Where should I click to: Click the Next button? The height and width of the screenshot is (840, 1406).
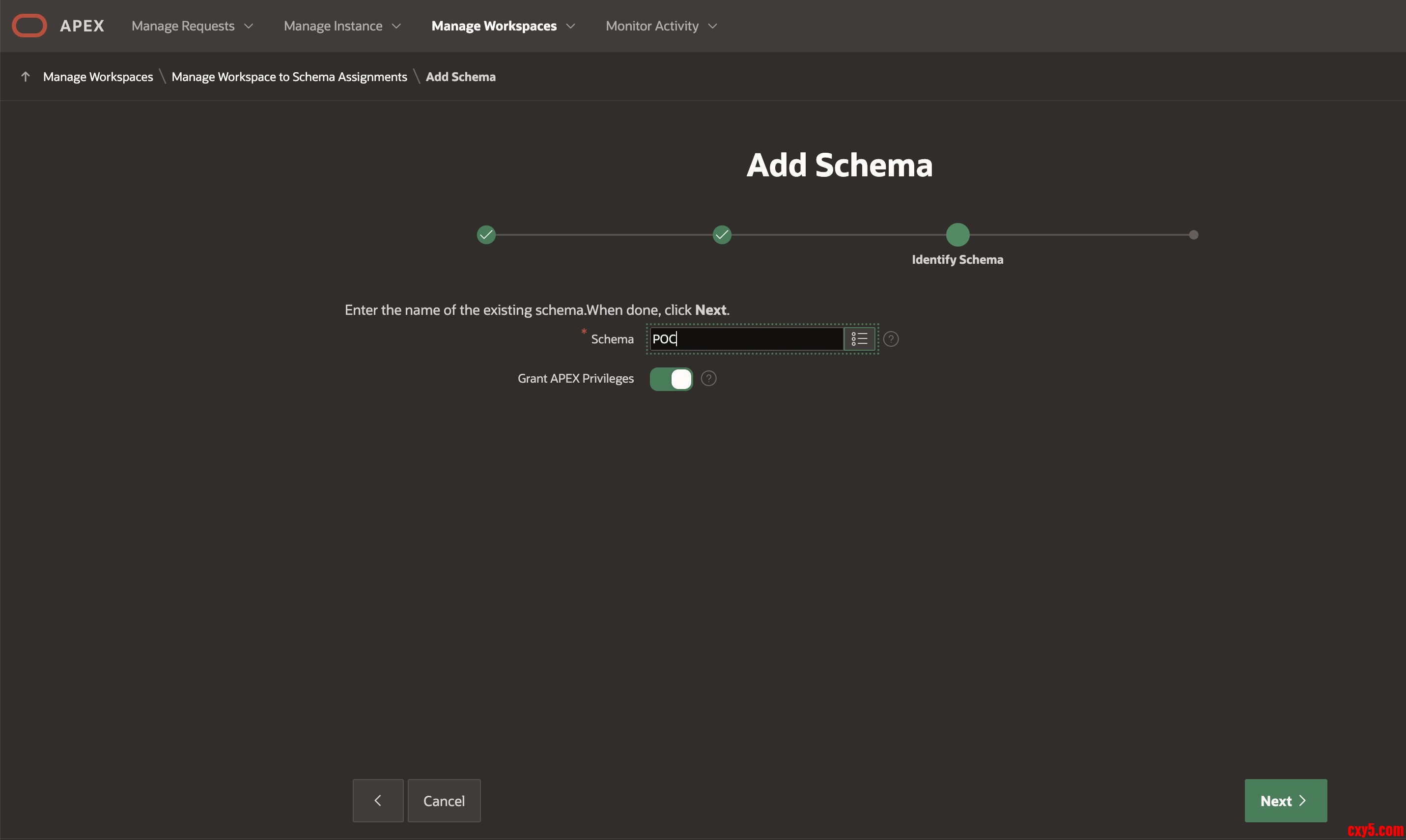point(1285,800)
